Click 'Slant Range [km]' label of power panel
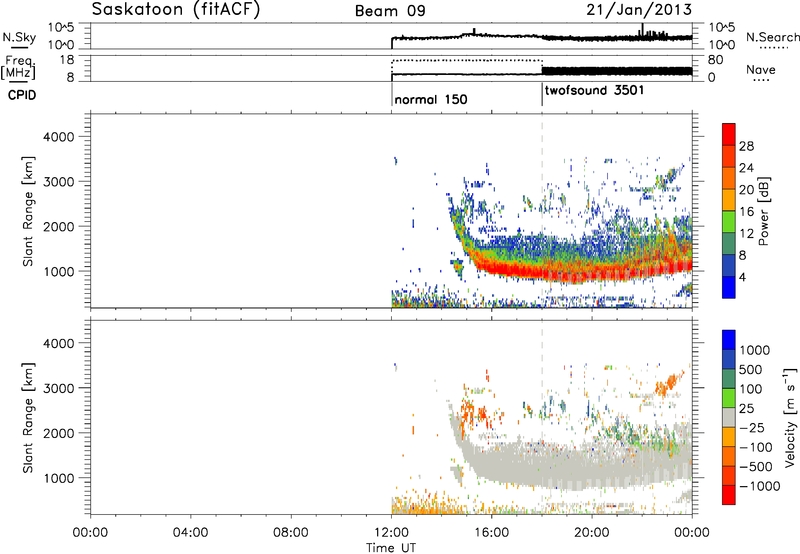Viewport: 800px width, 554px height. pyautogui.click(x=28, y=211)
